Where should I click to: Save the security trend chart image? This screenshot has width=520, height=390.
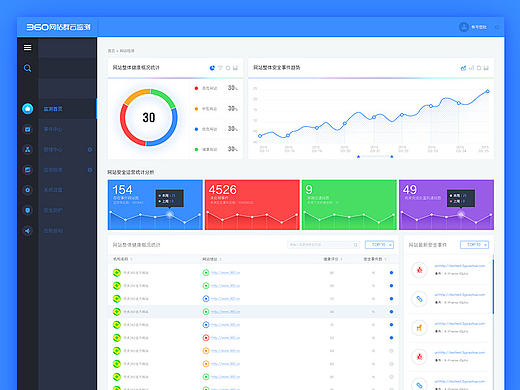pos(486,68)
